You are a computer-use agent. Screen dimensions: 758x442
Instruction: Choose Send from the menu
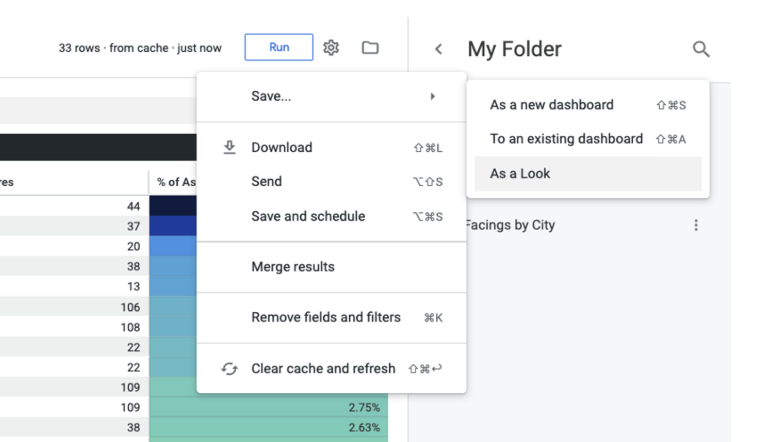point(332,181)
